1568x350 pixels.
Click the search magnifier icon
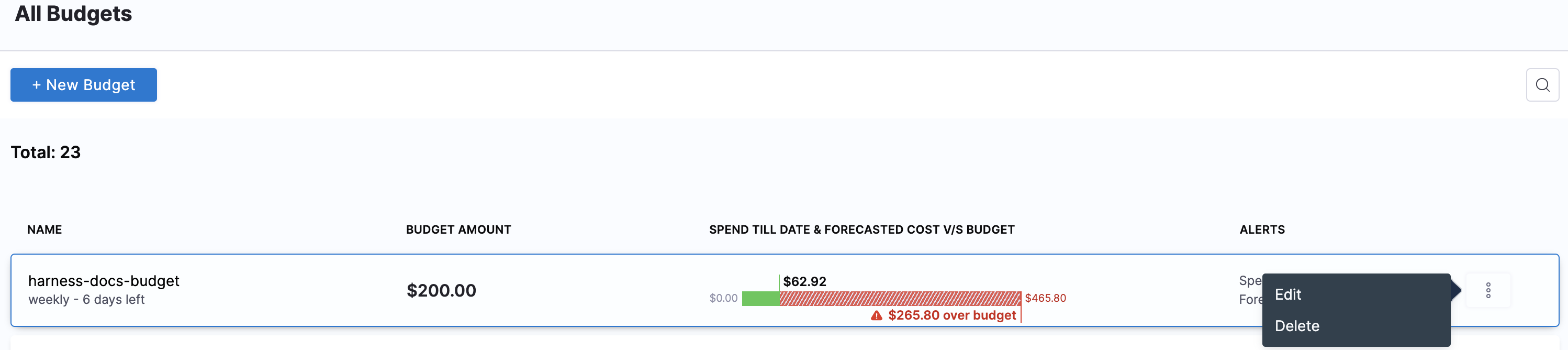[1542, 85]
